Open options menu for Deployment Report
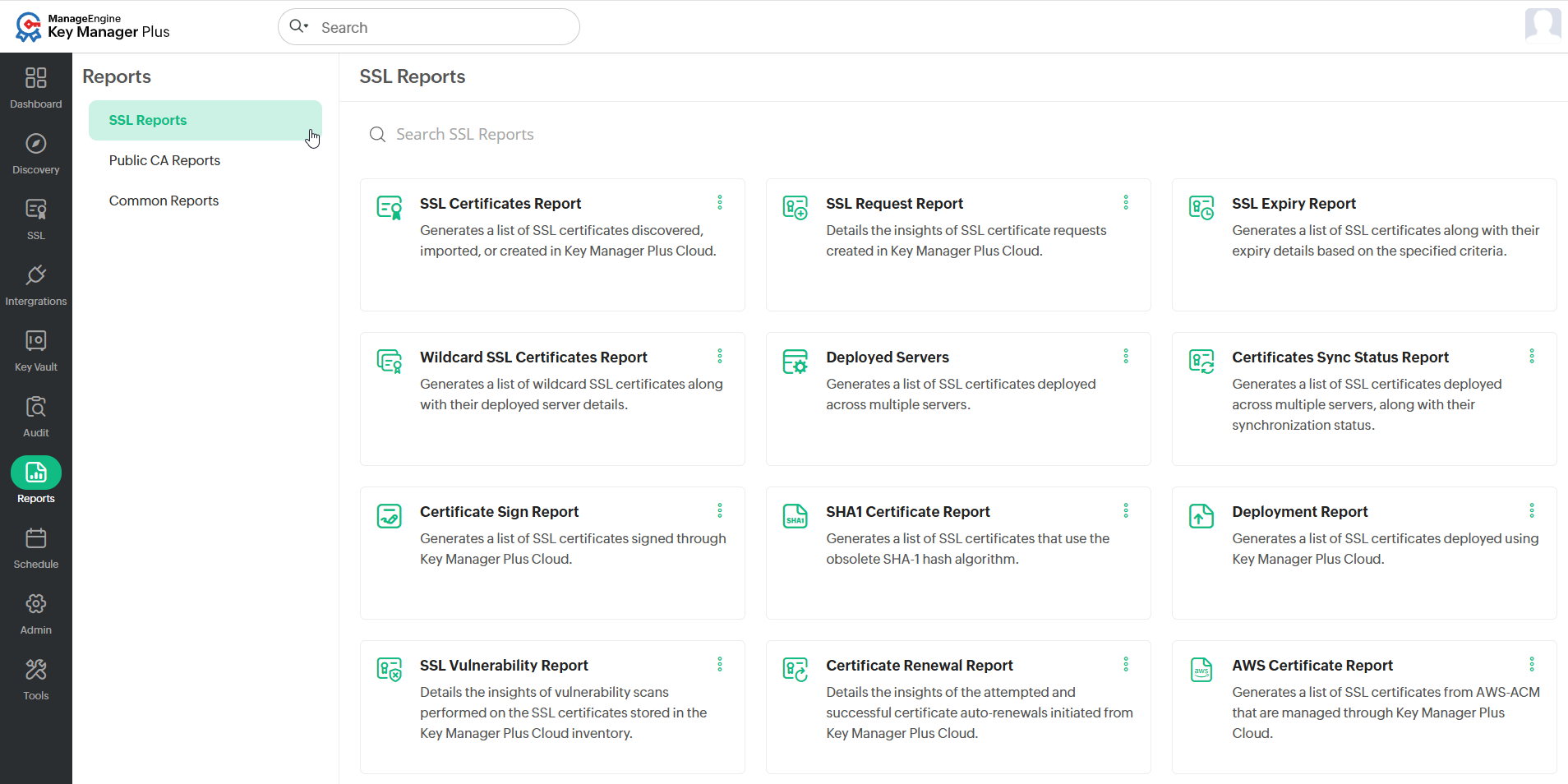This screenshot has width=1568, height=784. [x=1532, y=510]
